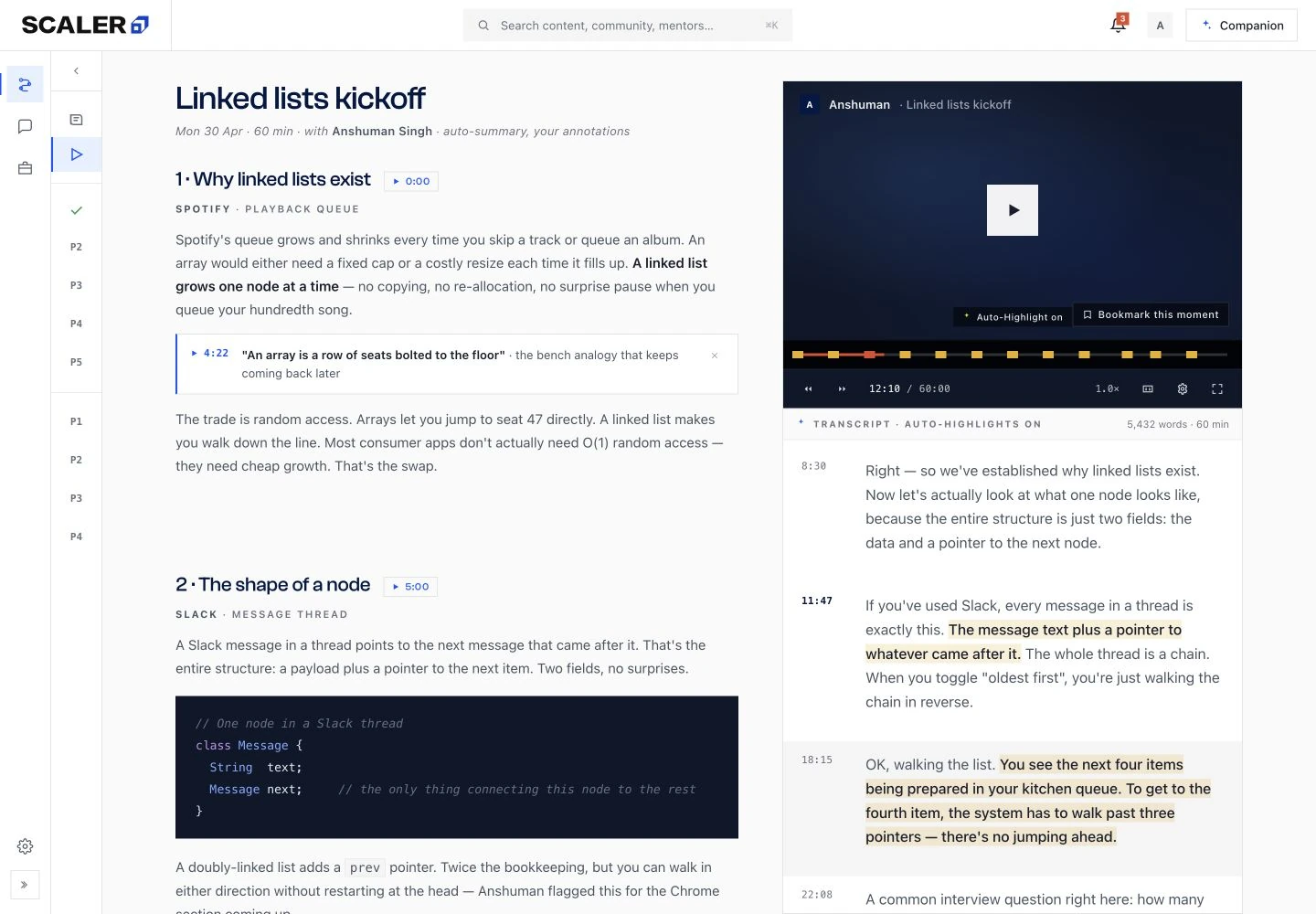The height and width of the screenshot is (914, 1316).
Task: Toggle Auto-Highlight on
Action: tap(1014, 316)
